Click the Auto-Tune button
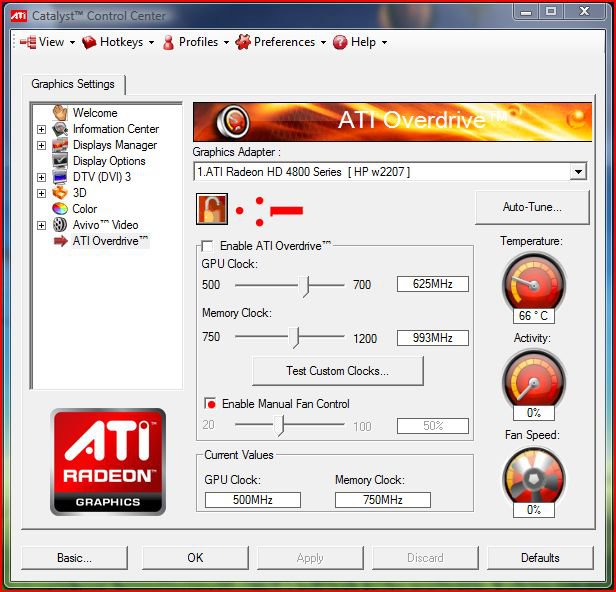 pyautogui.click(x=532, y=207)
